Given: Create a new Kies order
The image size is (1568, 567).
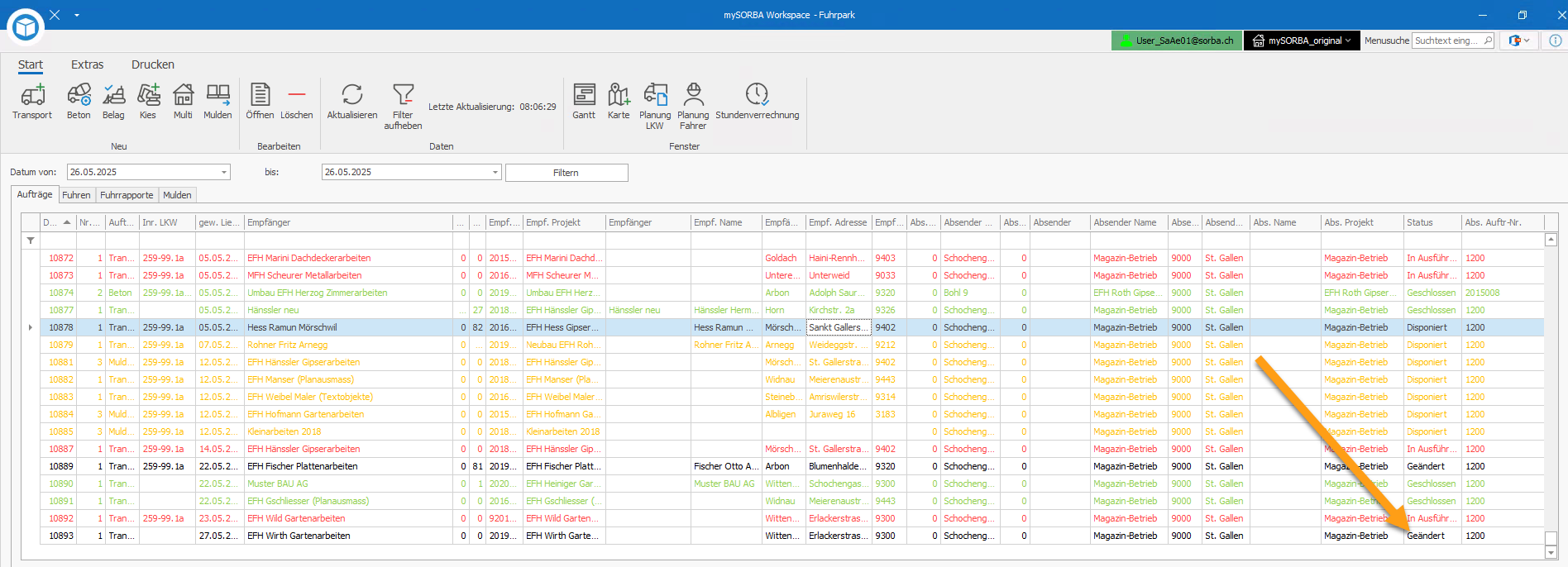Looking at the screenshot, I should (148, 102).
